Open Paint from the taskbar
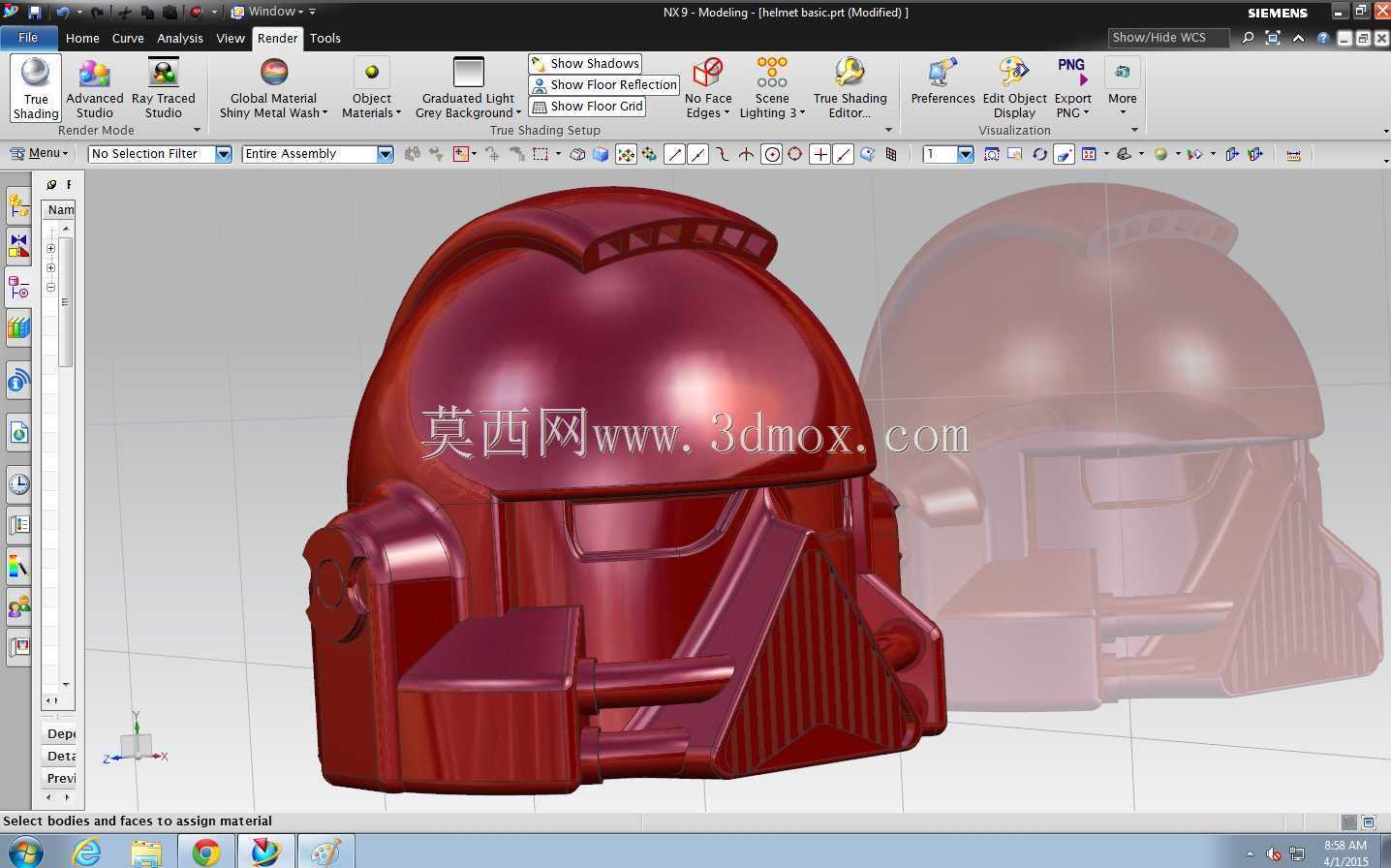The height and width of the screenshot is (868, 1391). point(325,852)
